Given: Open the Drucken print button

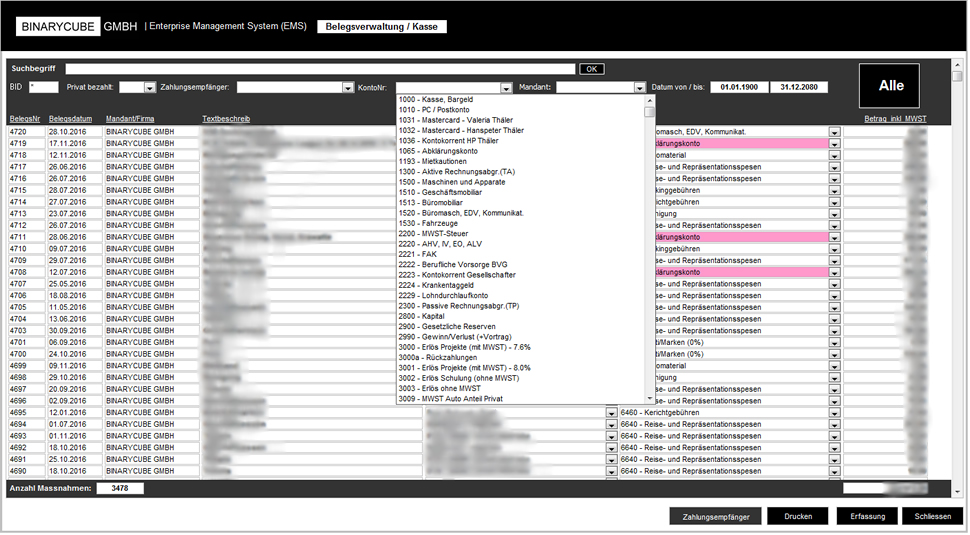Looking at the screenshot, I should pyautogui.click(x=797, y=516).
